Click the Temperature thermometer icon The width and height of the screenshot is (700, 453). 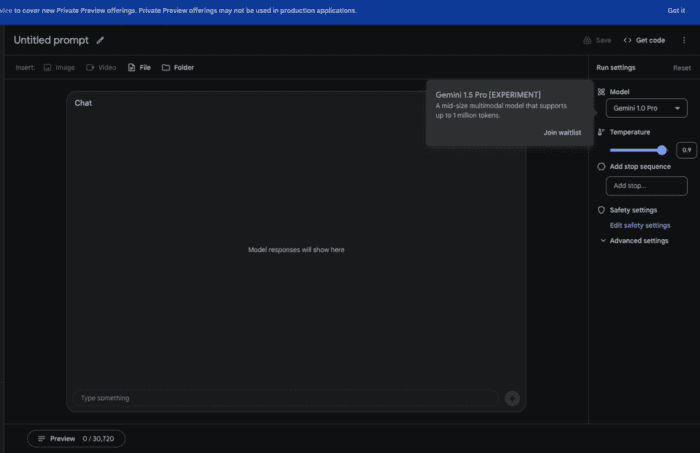(x=601, y=132)
